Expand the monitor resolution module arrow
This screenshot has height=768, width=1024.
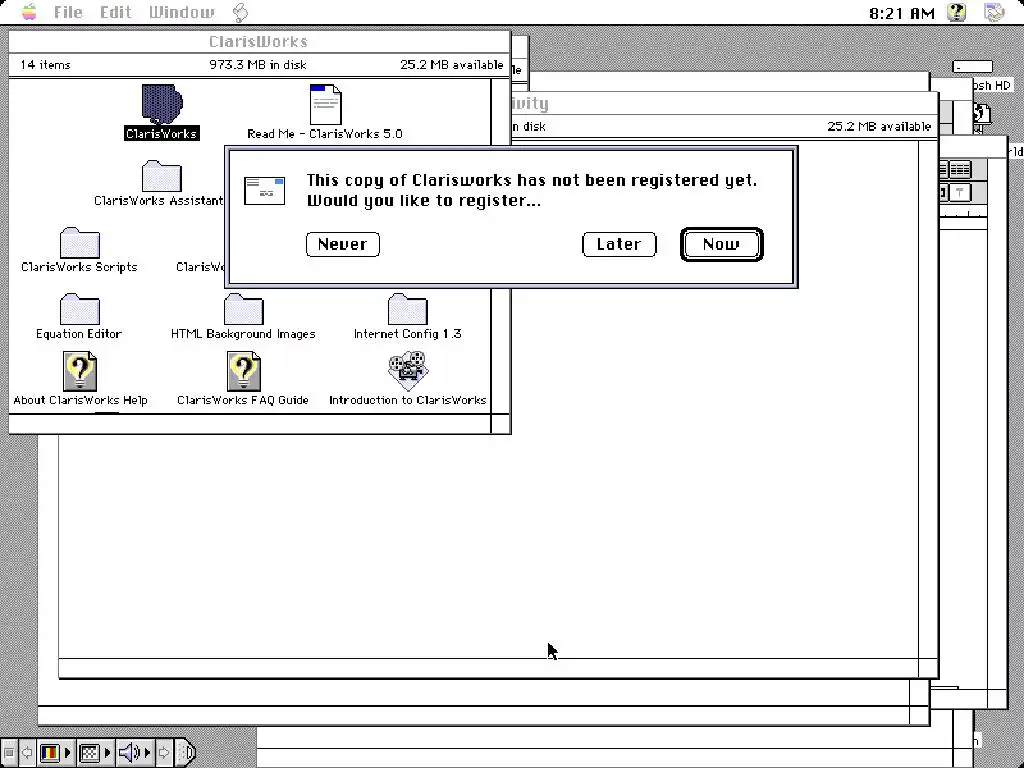coord(108,753)
